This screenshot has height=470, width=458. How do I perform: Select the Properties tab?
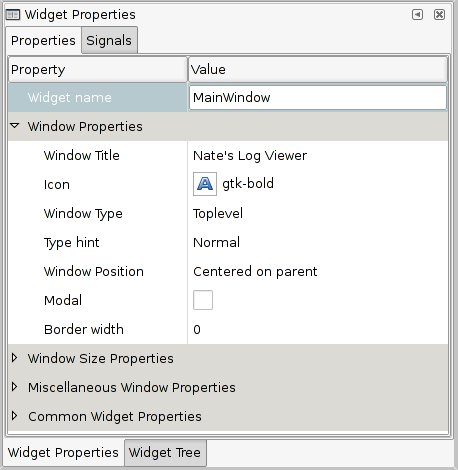coord(43,40)
